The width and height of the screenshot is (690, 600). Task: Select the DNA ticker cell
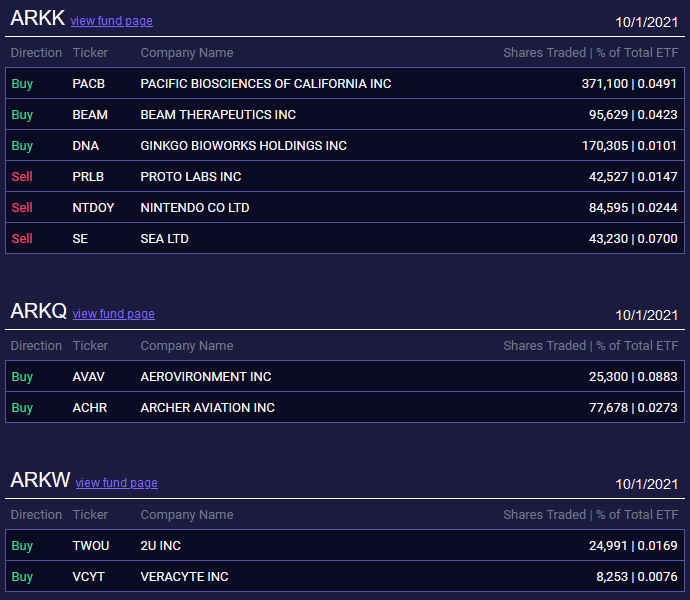[86, 146]
